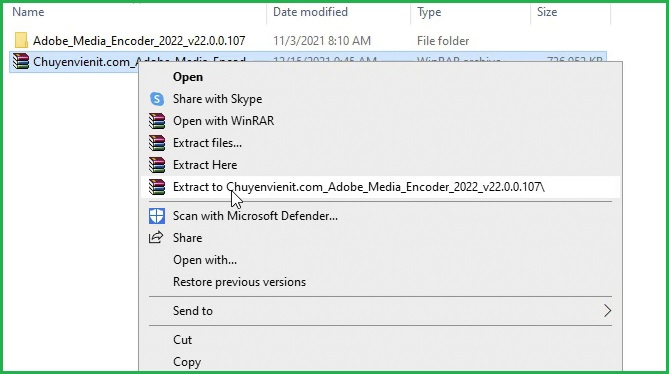Click the Share arrow icon
The image size is (669, 374).
point(156,237)
